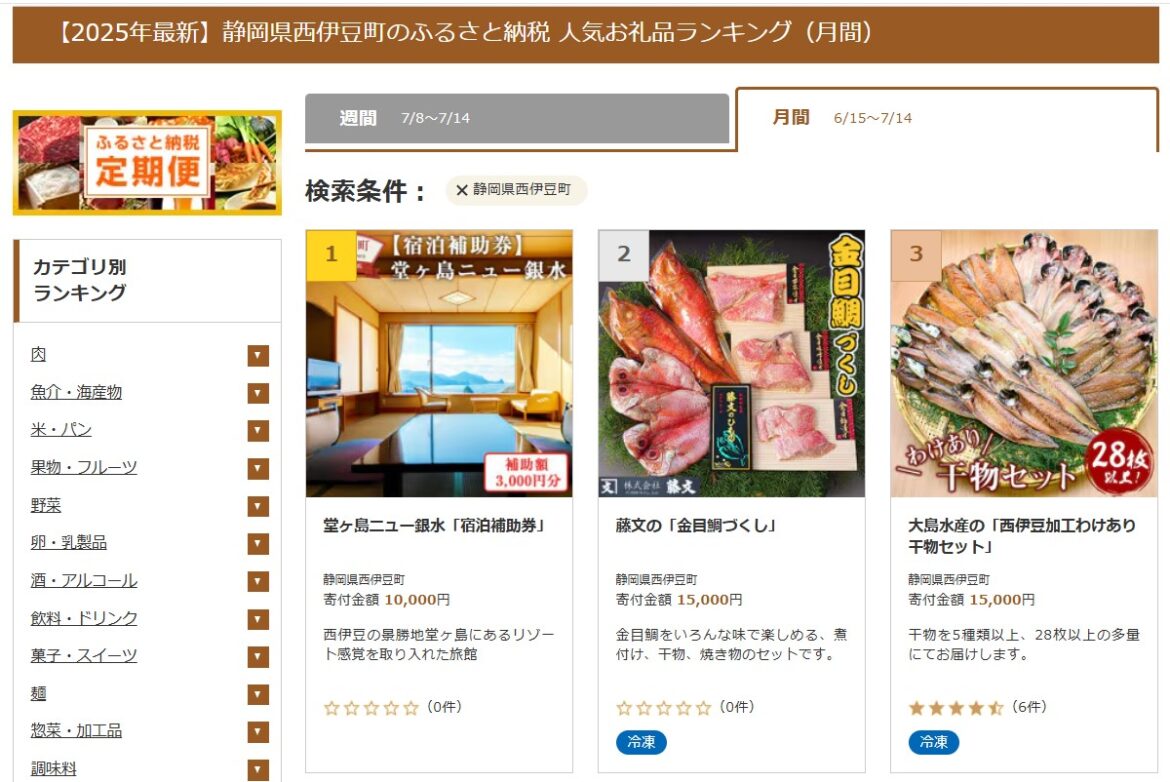Open the 金目鯛づくし product image
The image size is (1170, 782).
731,363
